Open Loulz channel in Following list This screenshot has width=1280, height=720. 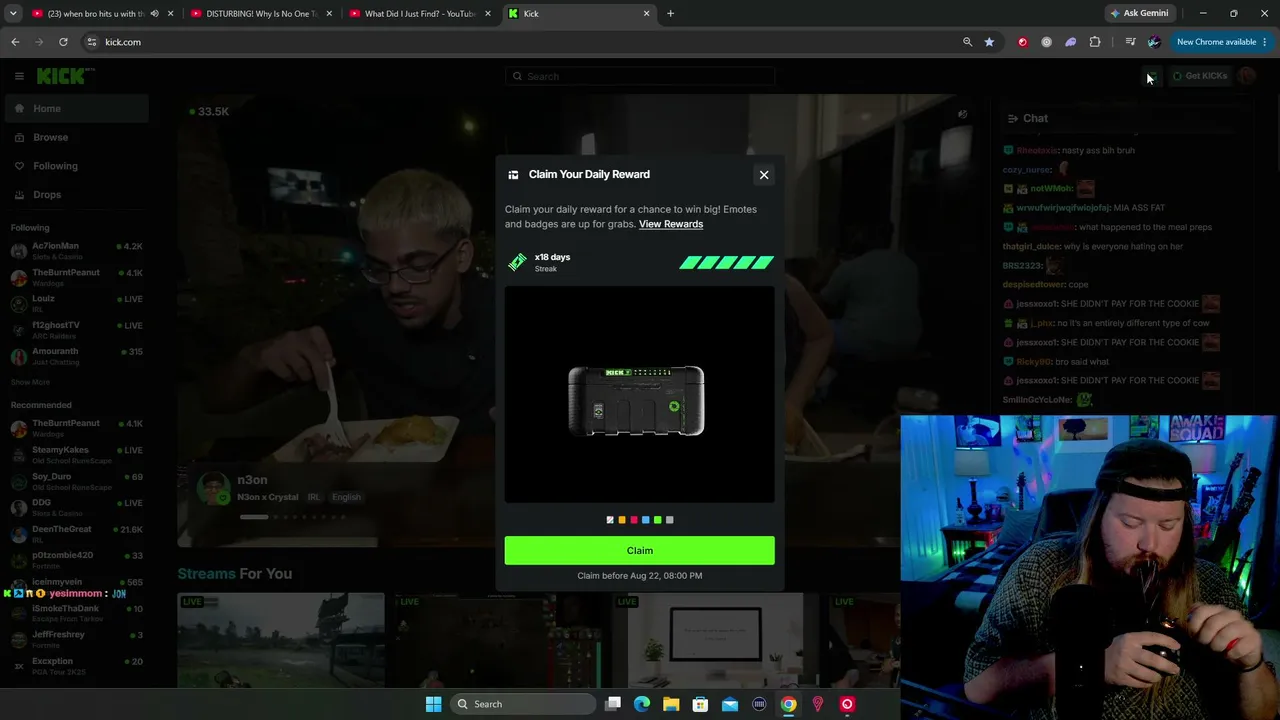pos(77,303)
